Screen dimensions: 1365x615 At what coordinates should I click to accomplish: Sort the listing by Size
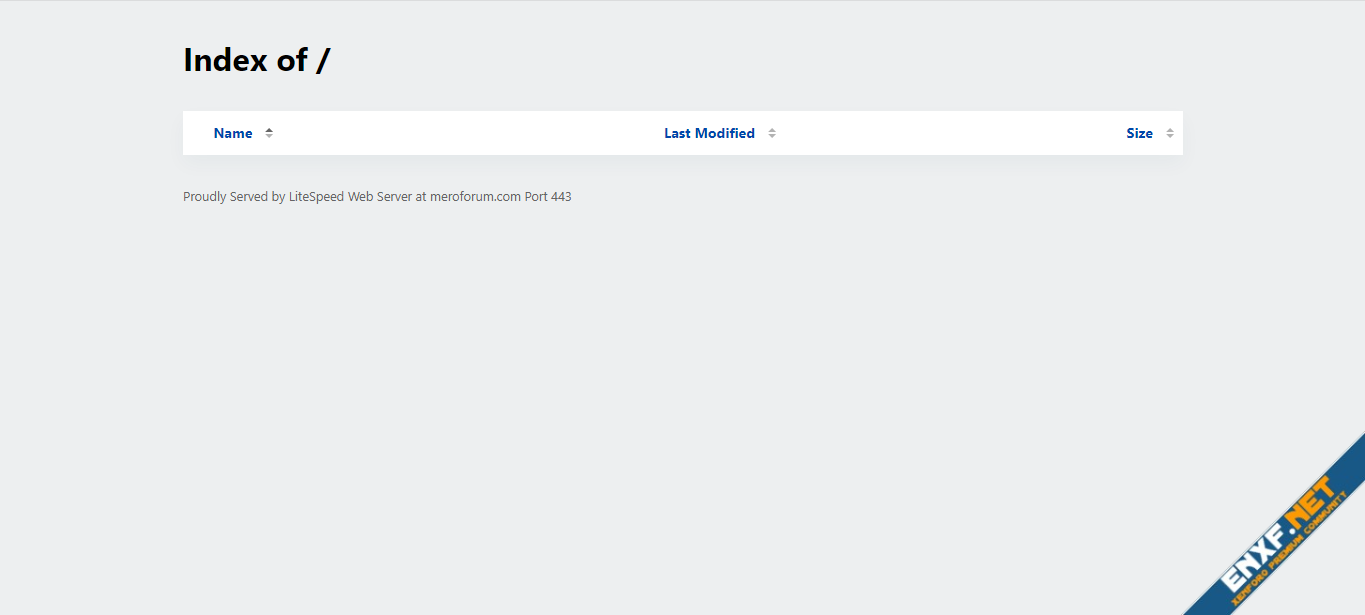point(1139,133)
